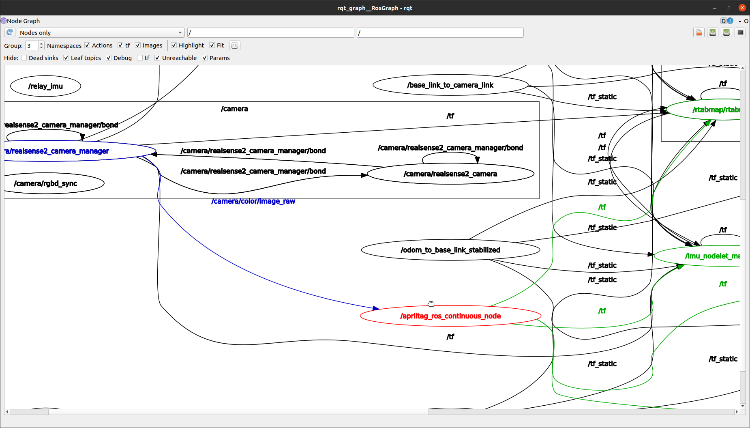Click the first namespace filter text field
Image resolution: width=750 pixels, height=428 pixels.
(270, 32)
